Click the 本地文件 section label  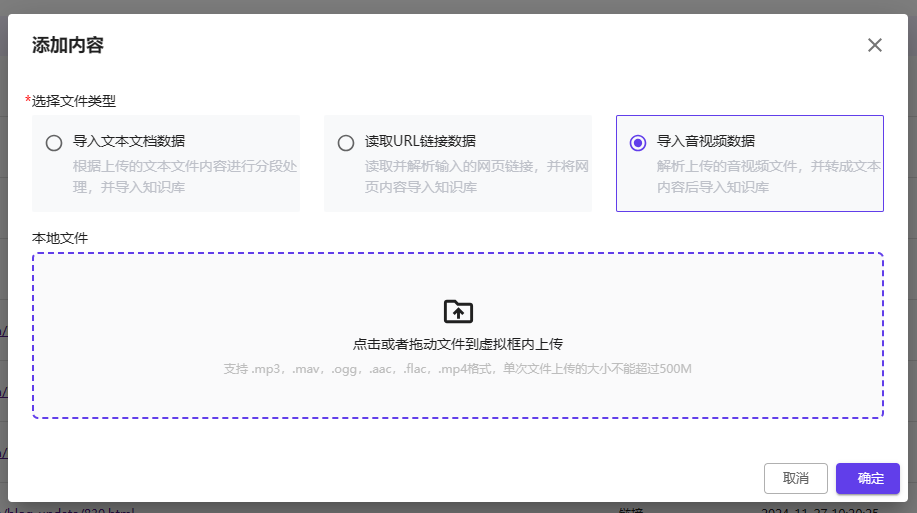61,237
